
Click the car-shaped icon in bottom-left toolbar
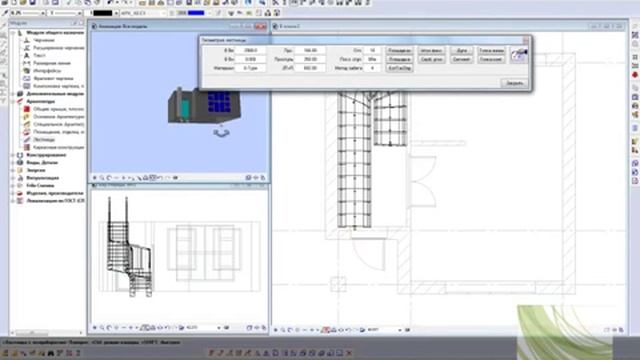(x=51, y=353)
